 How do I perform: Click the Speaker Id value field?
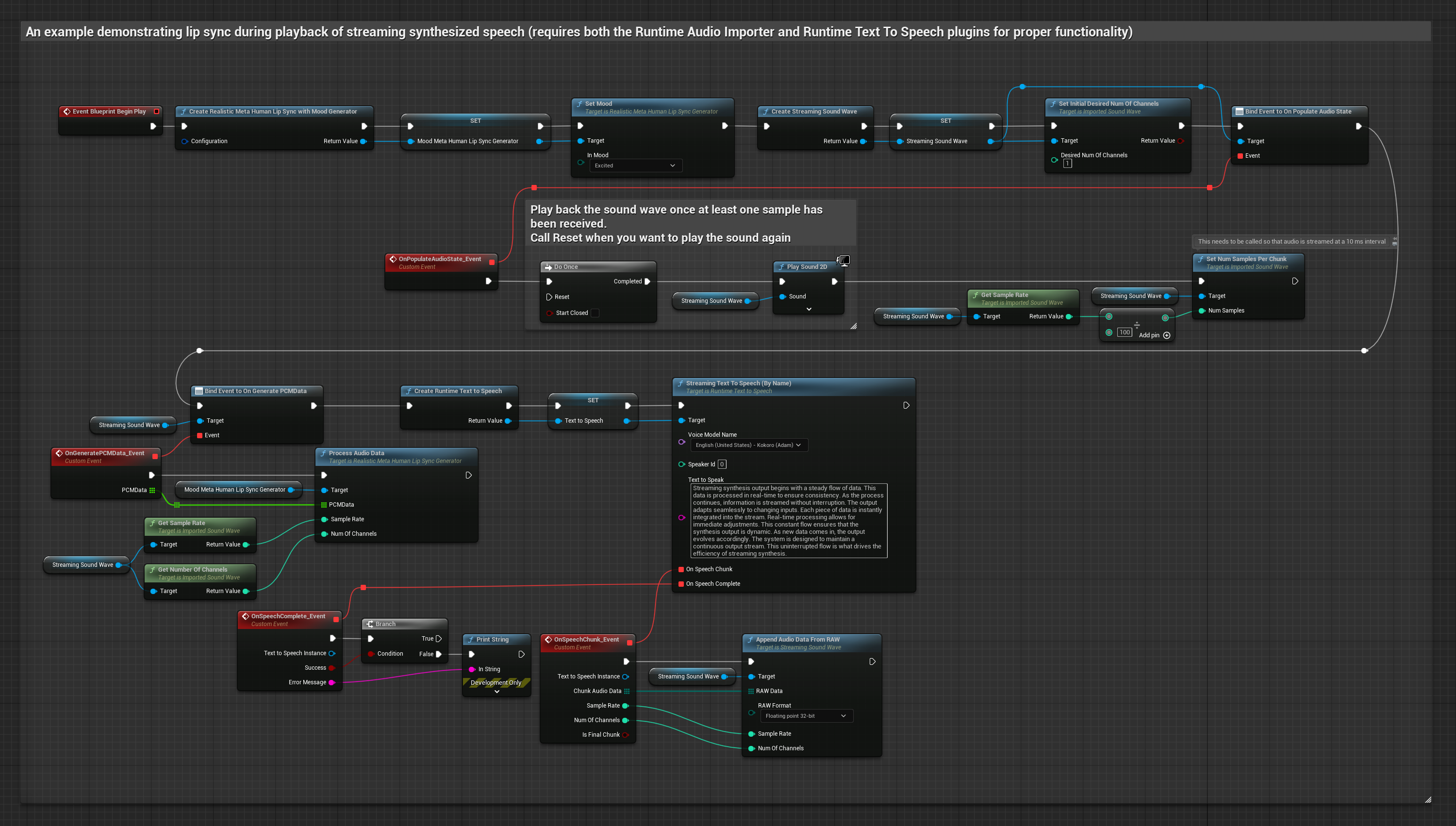722,464
